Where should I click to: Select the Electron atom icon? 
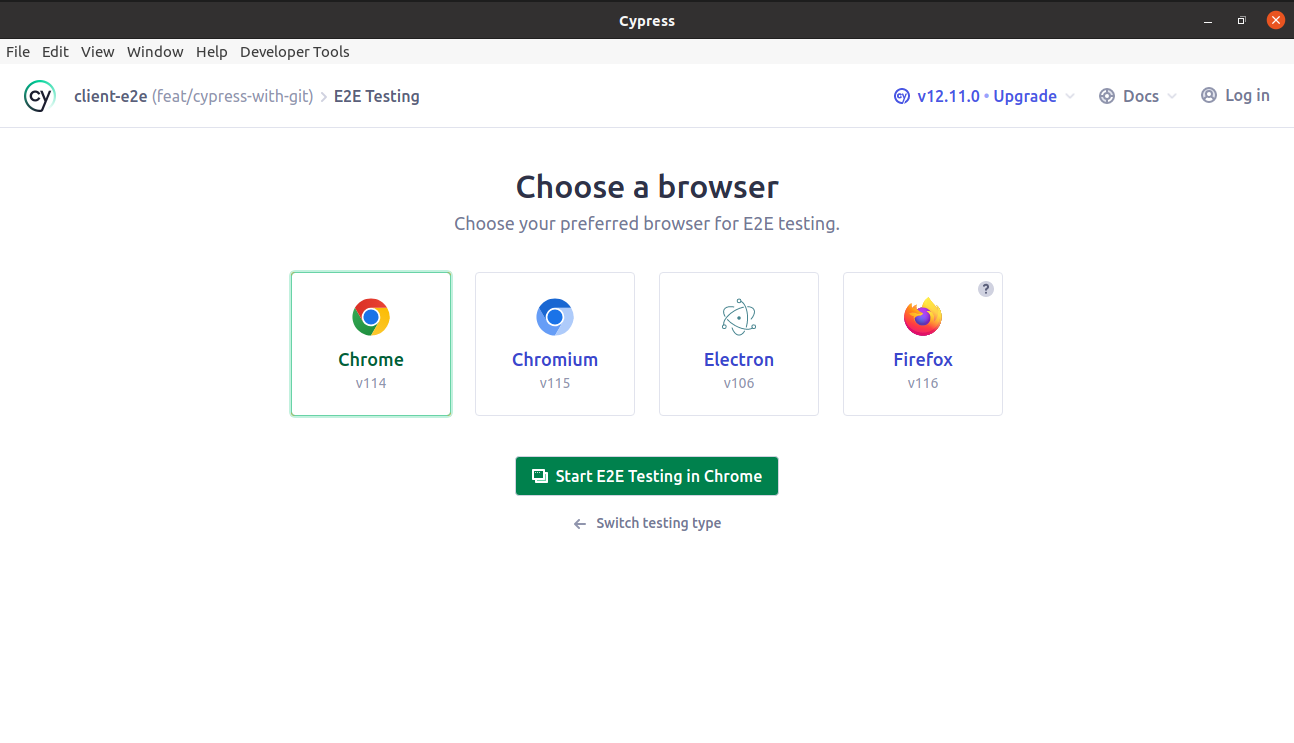click(x=739, y=316)
